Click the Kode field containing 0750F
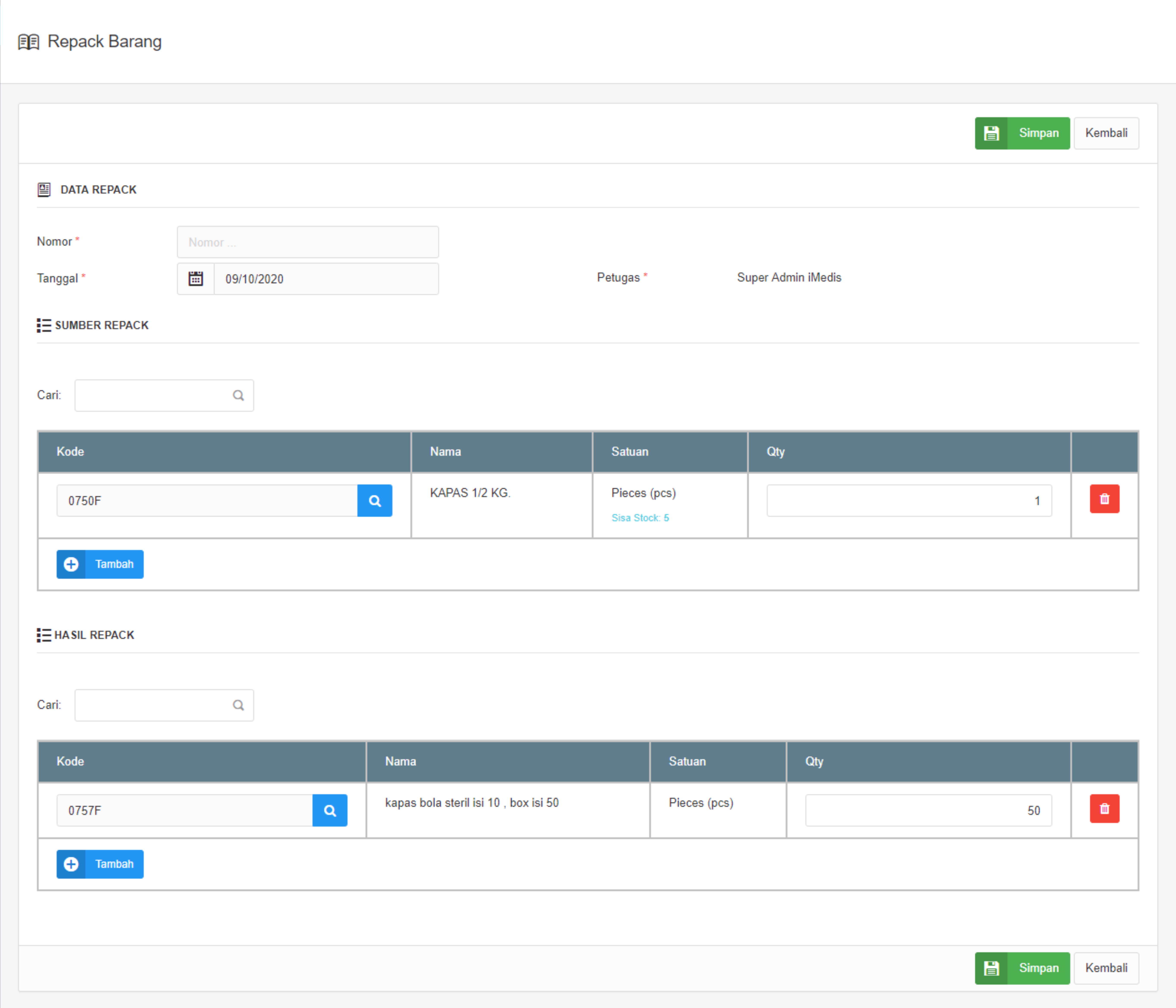This screenshot has height=1008, width=1176. [x=207, y=501]
